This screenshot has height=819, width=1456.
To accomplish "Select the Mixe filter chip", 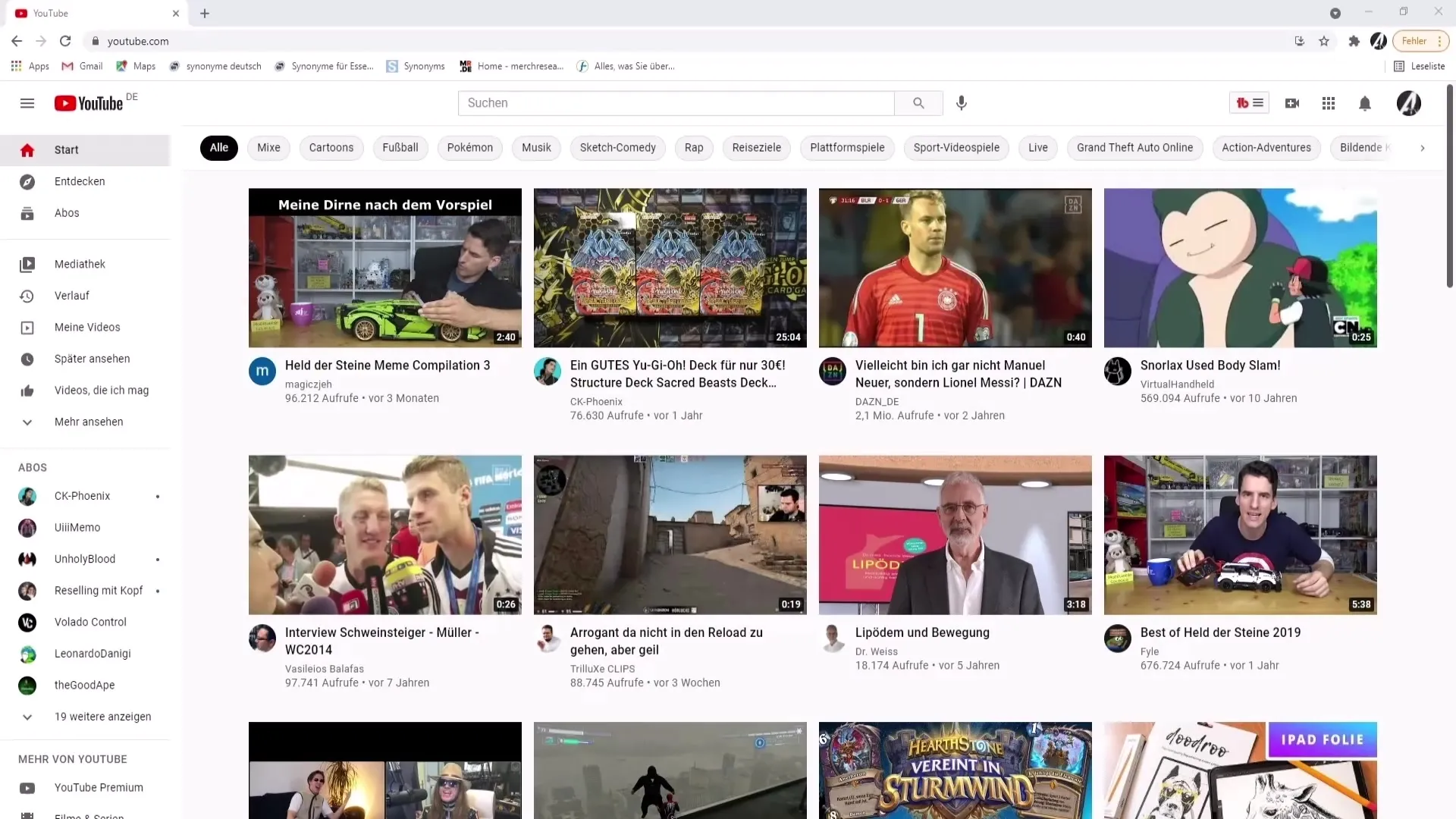I will [268, 148].
